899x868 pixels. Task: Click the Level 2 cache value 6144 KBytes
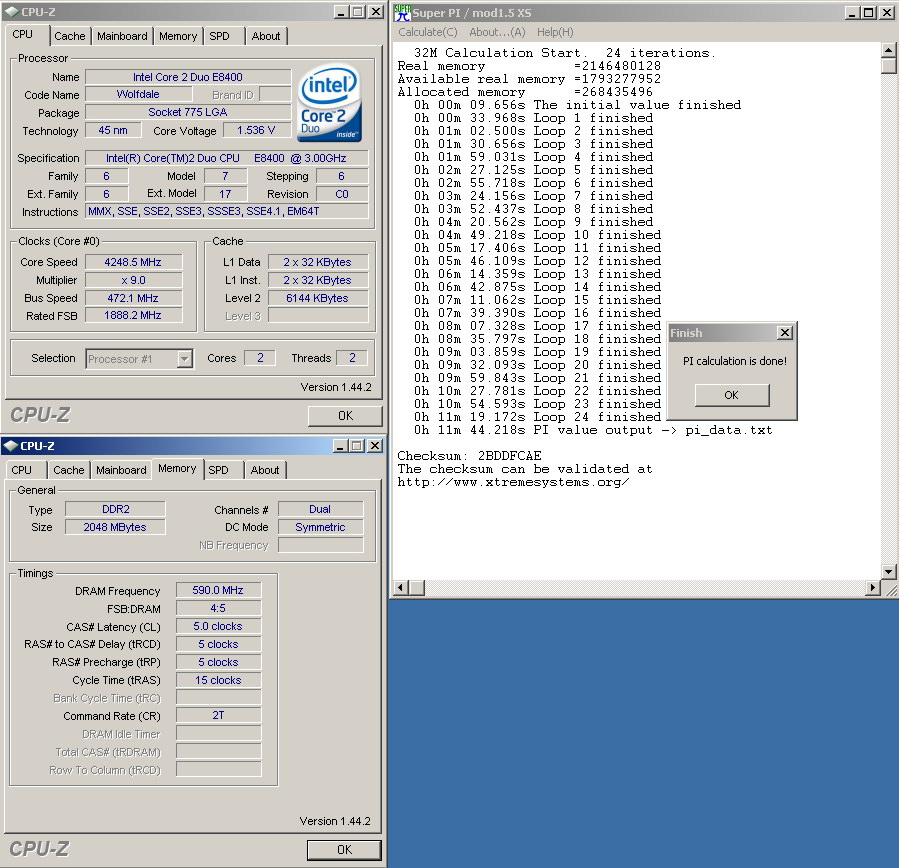click(x=317, y=298)
